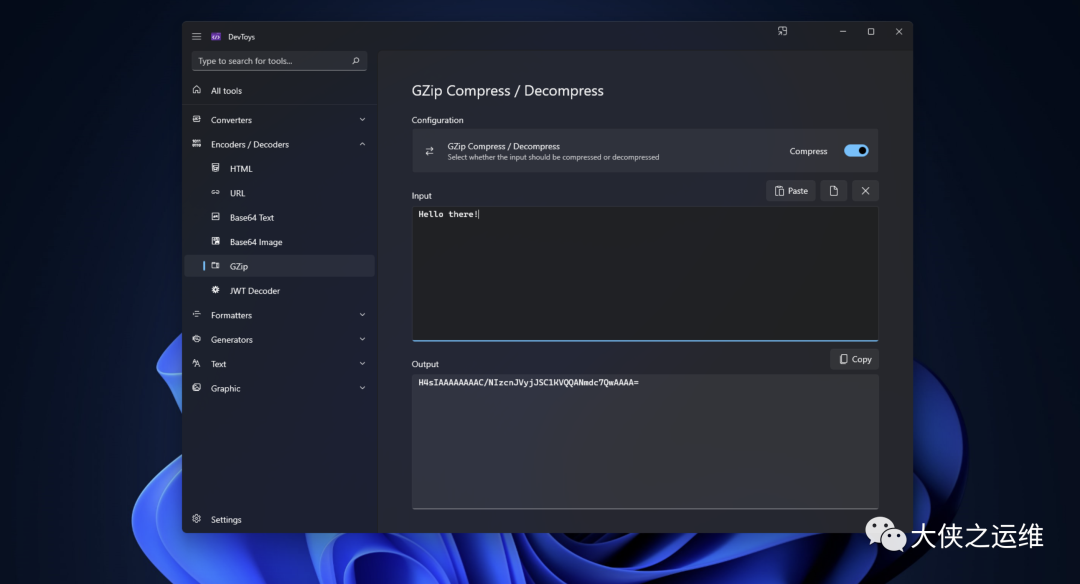This screenshot has width=1080, height=584.
Task: Click the Converters category icon
Action: click(197, 119)
